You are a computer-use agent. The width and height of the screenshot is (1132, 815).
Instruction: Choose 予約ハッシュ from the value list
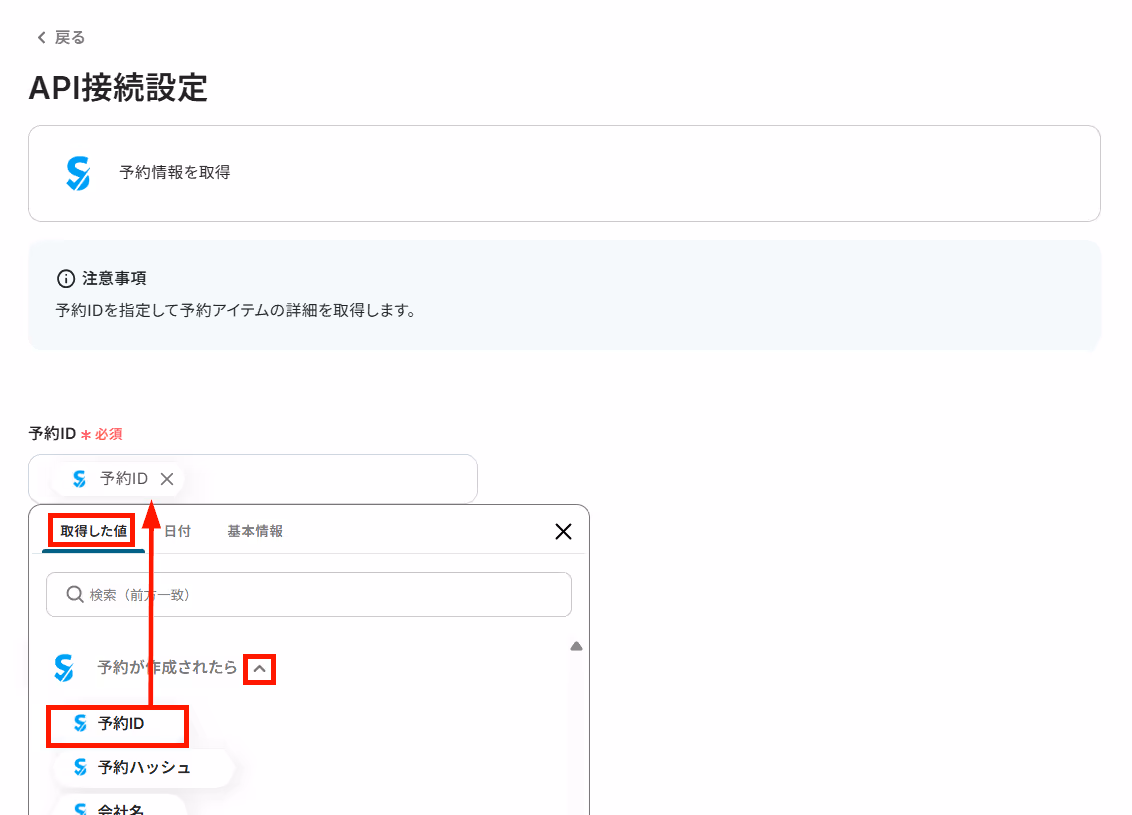143,767
